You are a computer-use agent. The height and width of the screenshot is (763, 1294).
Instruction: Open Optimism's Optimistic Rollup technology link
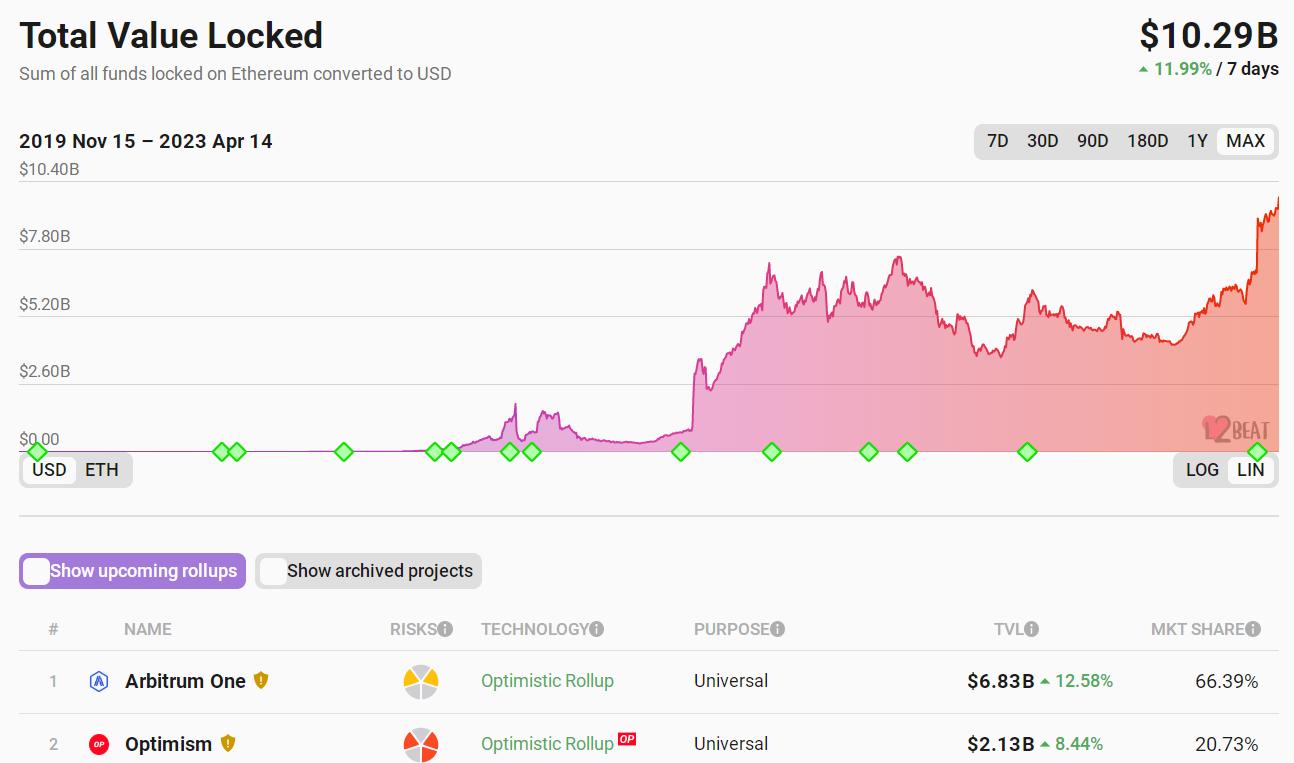point(547,744)
